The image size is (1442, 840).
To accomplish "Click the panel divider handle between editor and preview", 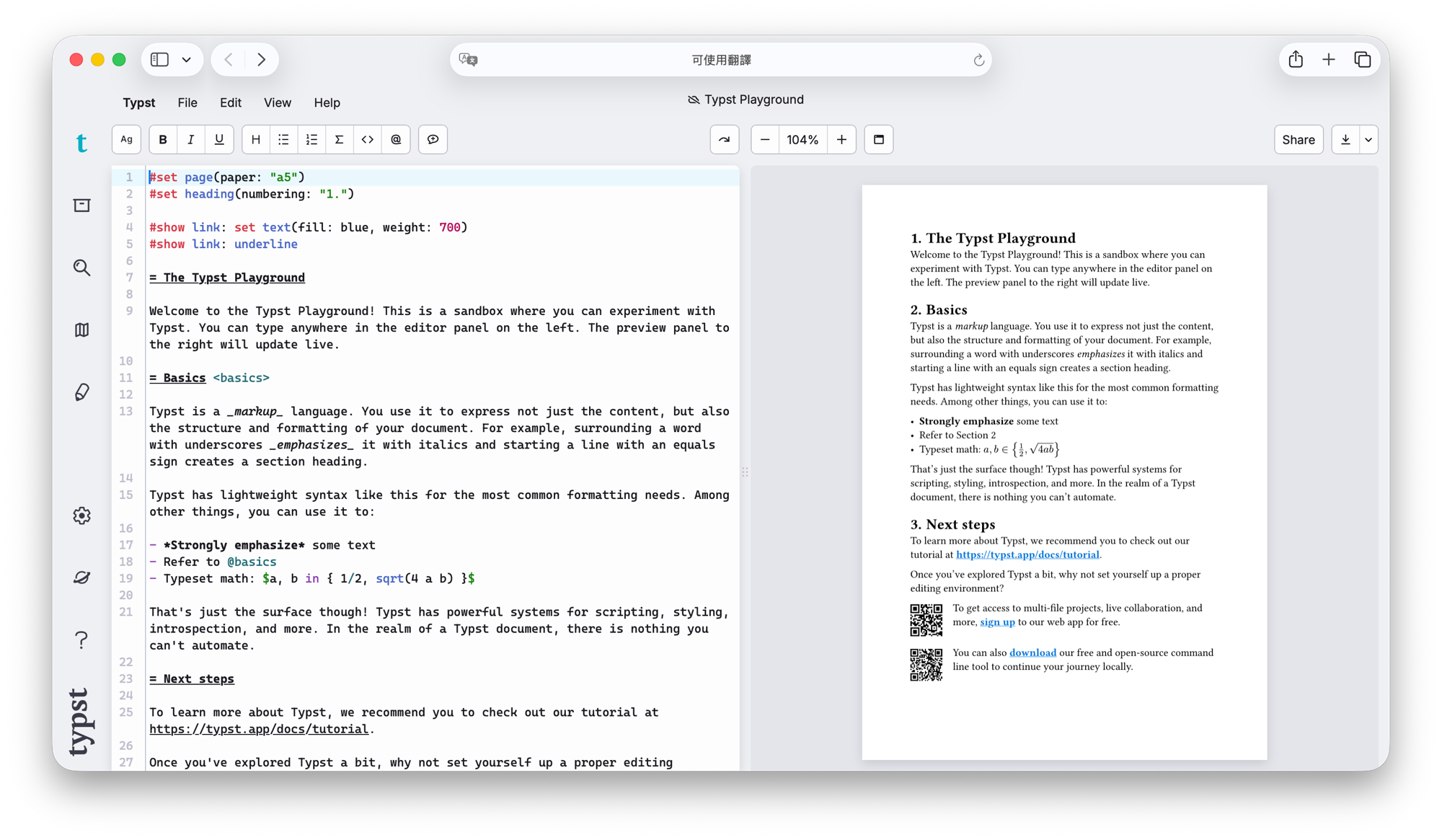I will click(745, 472).
